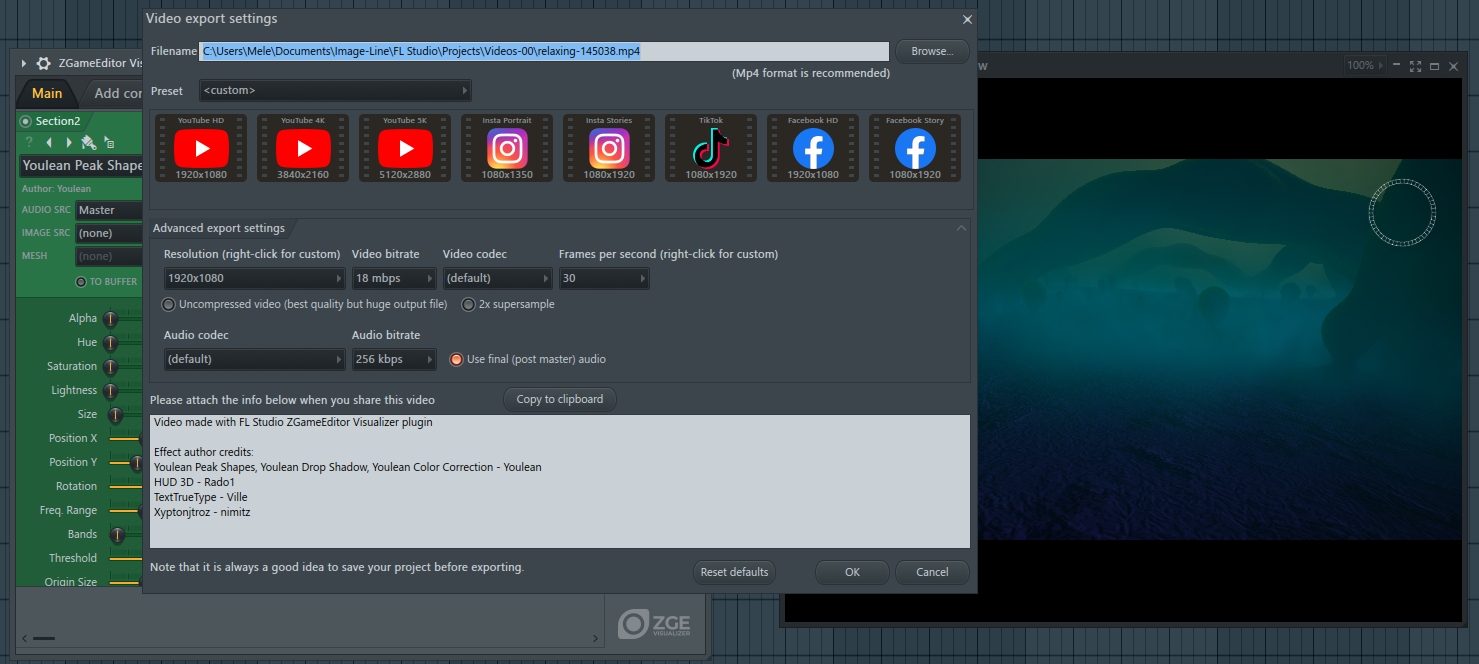The height and width of the screenshot is (664, 1479).
Task: Click the ZGE Visualizer logo
Action: [654, 624]
